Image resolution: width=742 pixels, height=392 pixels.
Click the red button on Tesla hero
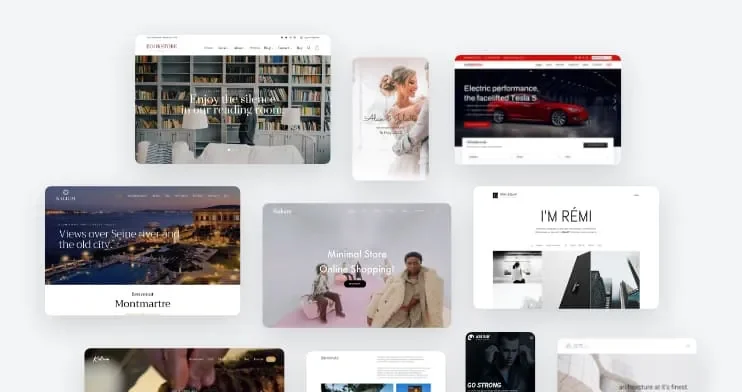point(477,125)
